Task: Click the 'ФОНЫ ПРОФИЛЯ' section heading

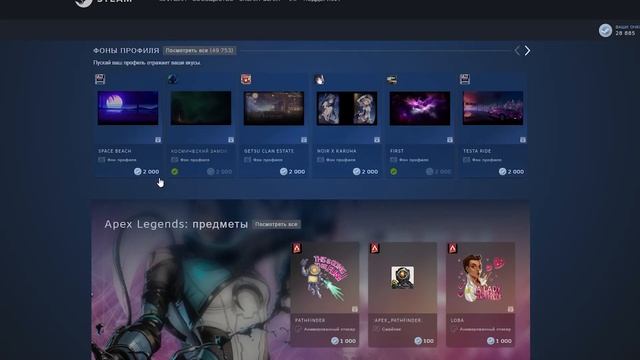Action: [x=126, y=51]
